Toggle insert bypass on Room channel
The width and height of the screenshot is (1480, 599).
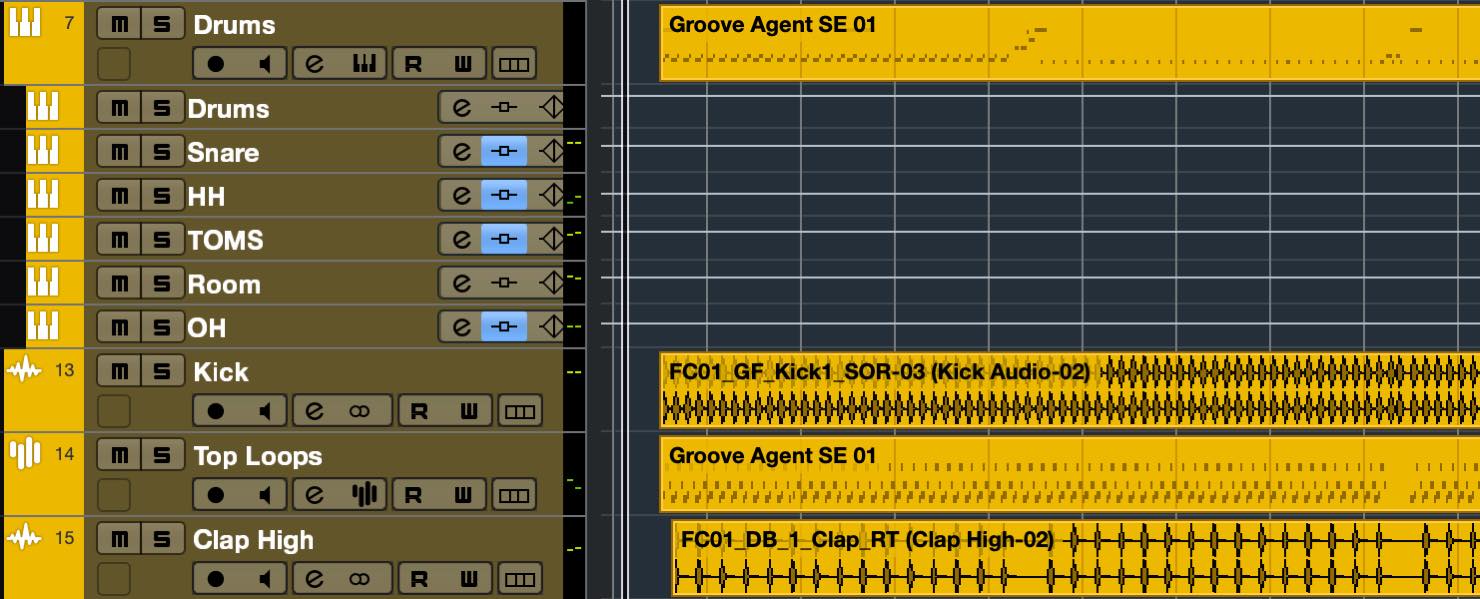tap(505, 284)
